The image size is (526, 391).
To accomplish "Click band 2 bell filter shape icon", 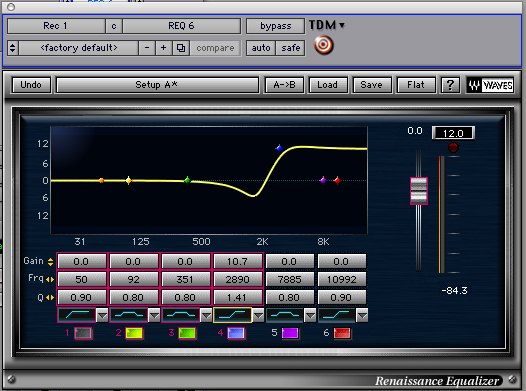I will [129, 315].
